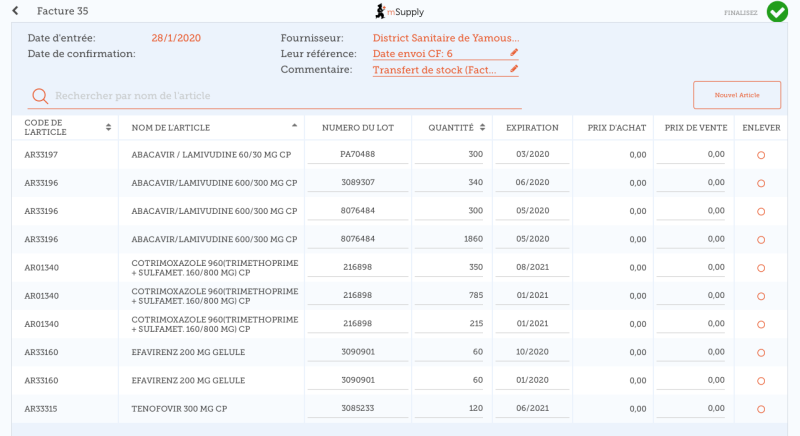Click the mSupply logo
This screenshot has width=800, height=436.
399,11
